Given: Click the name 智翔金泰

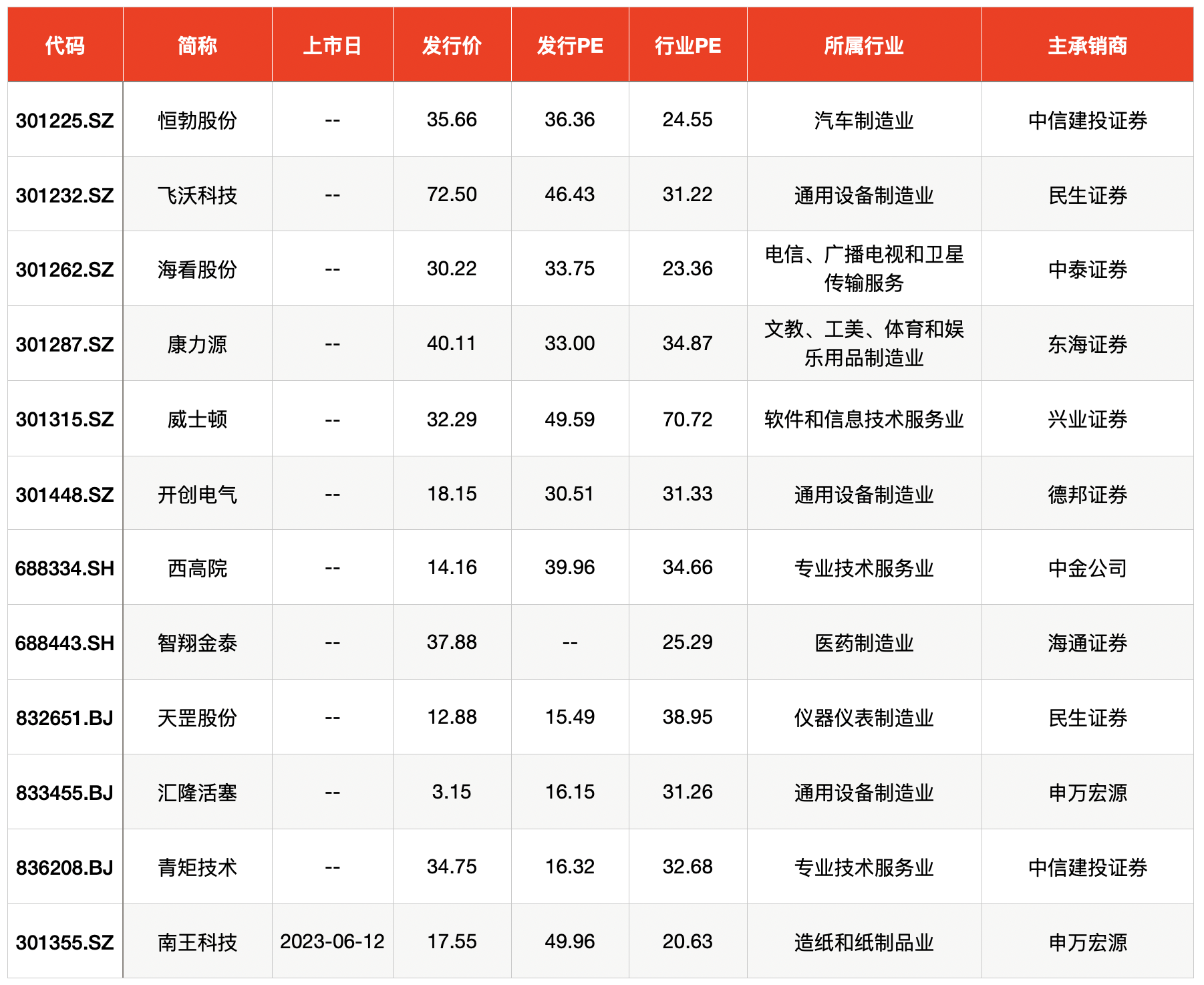Looking at the screenshot, I should pyautogui.click(x=197, y=643).
